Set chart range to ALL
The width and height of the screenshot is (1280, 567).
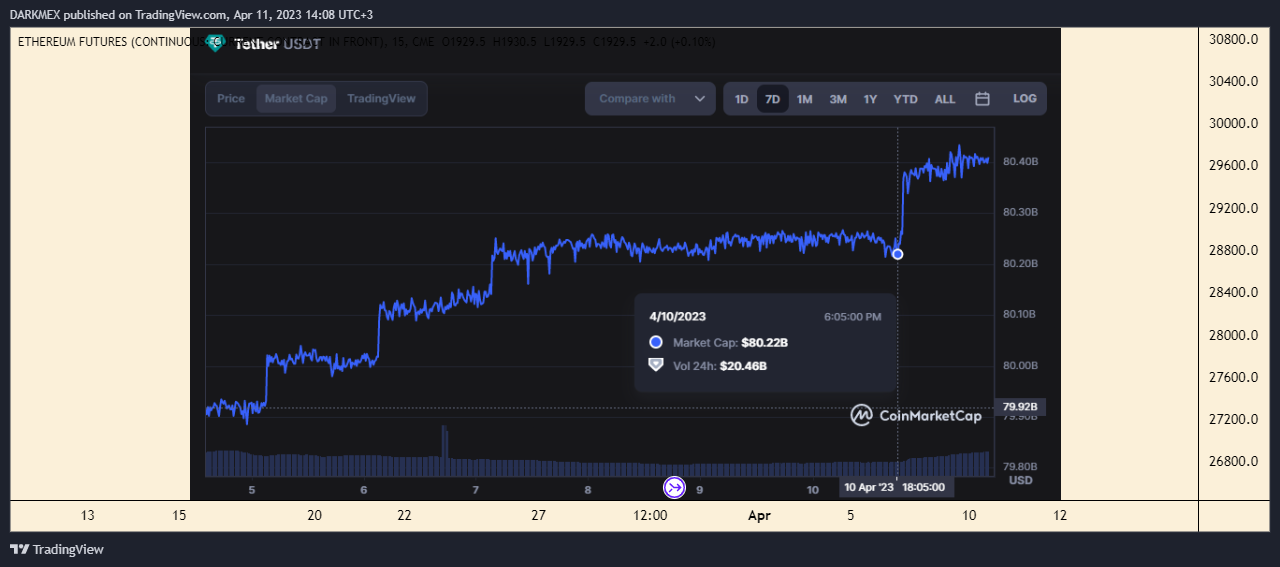click(945, 99)
